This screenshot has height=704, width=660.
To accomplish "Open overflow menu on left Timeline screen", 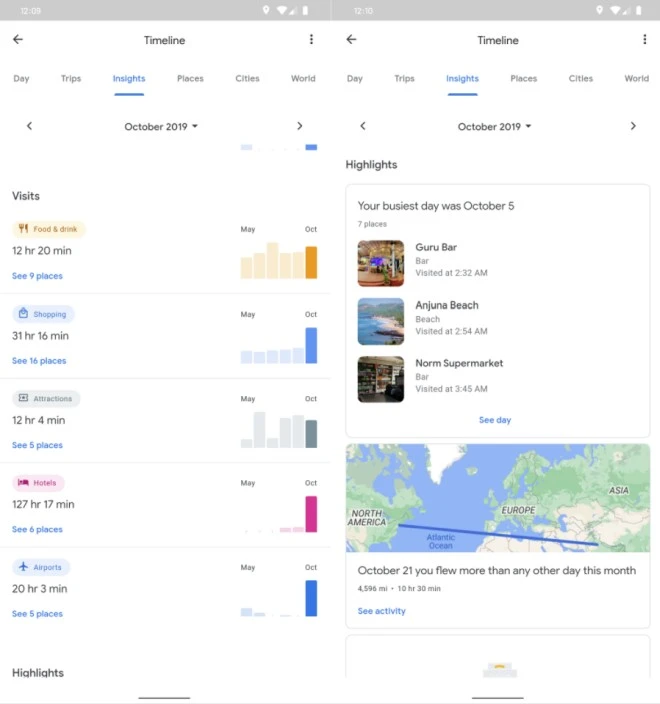I will (311, 40).
